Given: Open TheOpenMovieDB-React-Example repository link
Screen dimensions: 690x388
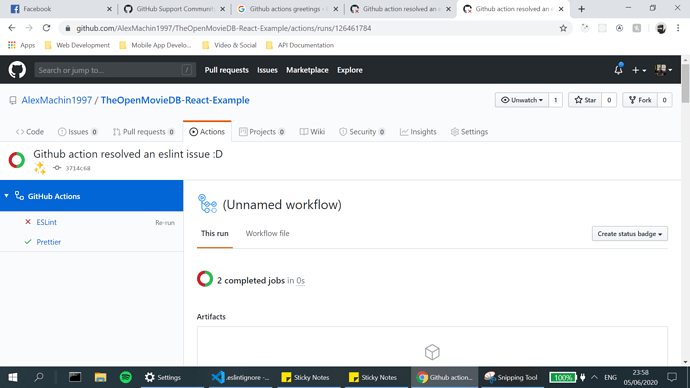Looking at the screenshot, I should pos(175,100).
